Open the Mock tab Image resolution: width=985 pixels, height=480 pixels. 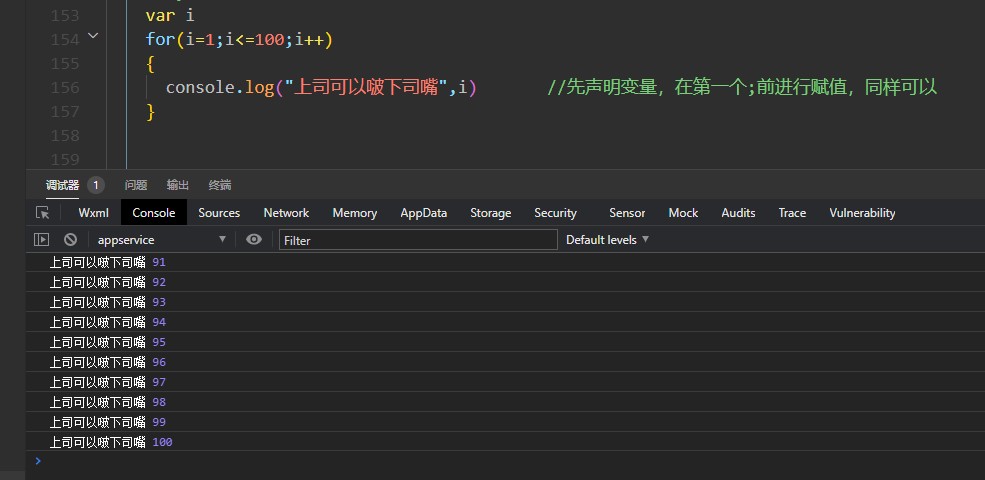(683, 212)
